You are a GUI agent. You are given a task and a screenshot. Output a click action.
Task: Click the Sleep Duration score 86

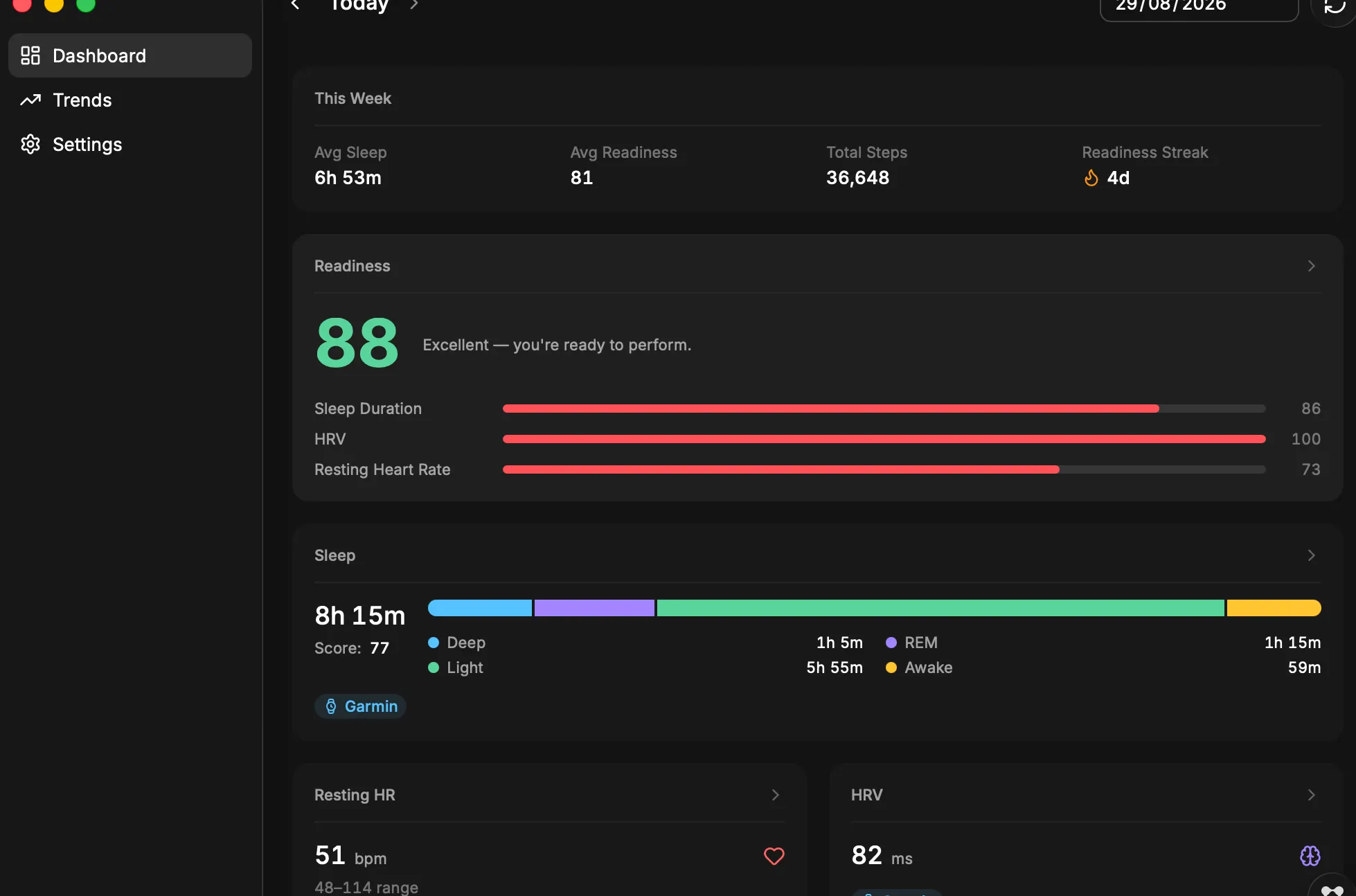1311,409
